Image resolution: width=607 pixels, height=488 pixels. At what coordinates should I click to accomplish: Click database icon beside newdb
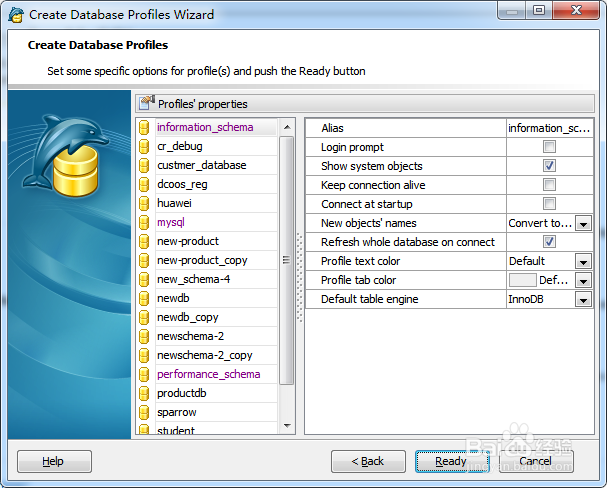144,298
